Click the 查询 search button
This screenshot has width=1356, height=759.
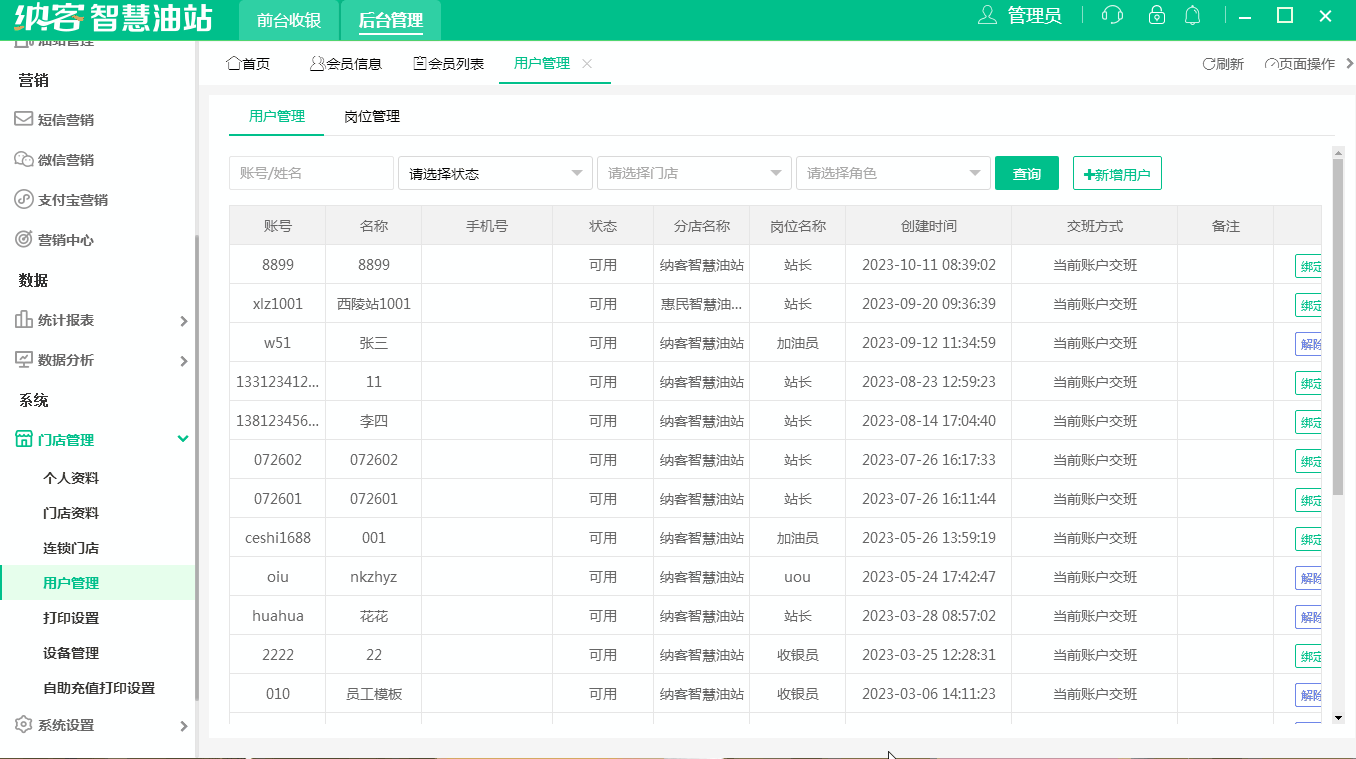point(1026,172)
